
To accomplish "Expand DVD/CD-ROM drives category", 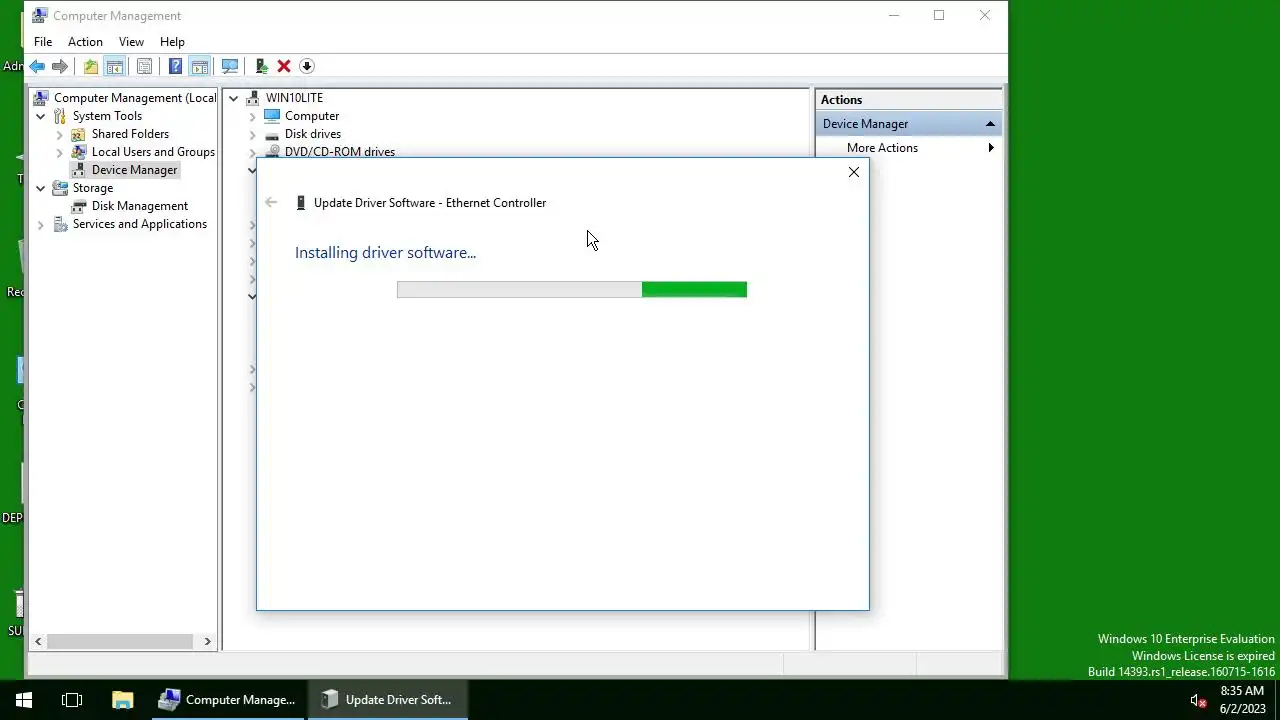I will pyautogui.click(x=253, y=152).
